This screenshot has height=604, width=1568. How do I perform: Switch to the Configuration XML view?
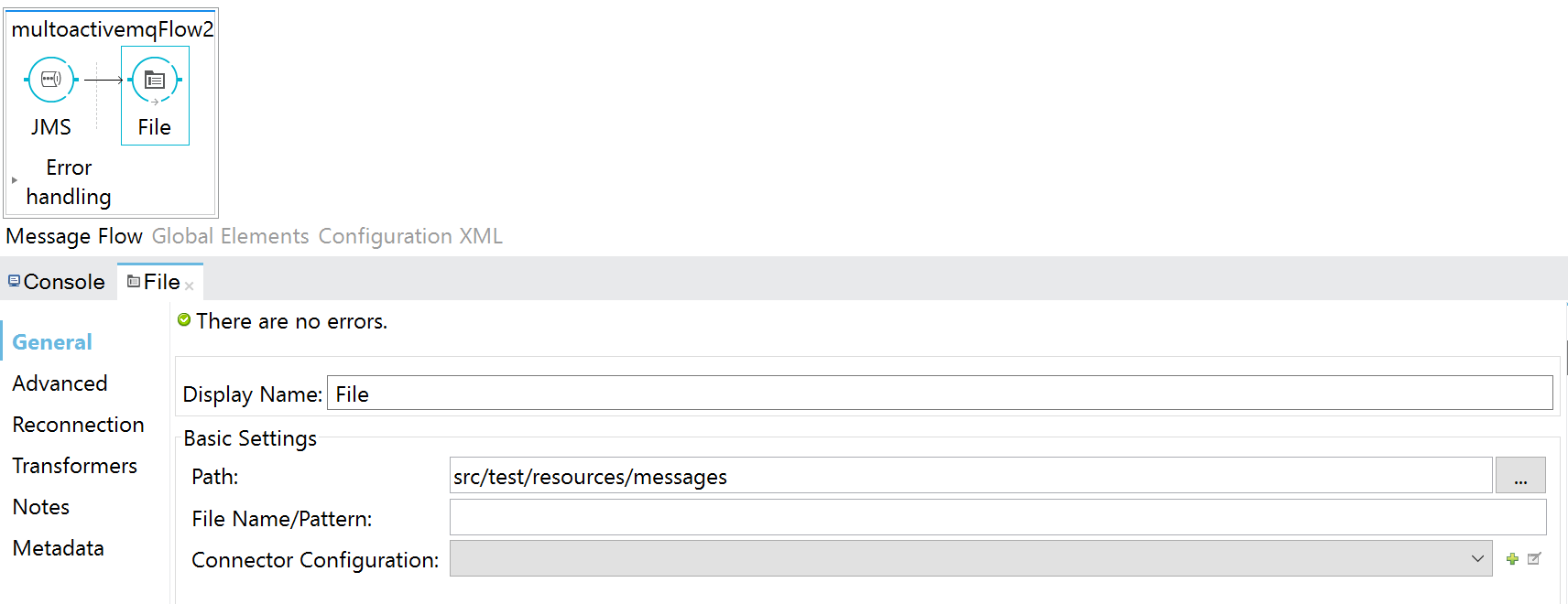tap(410, 236)
